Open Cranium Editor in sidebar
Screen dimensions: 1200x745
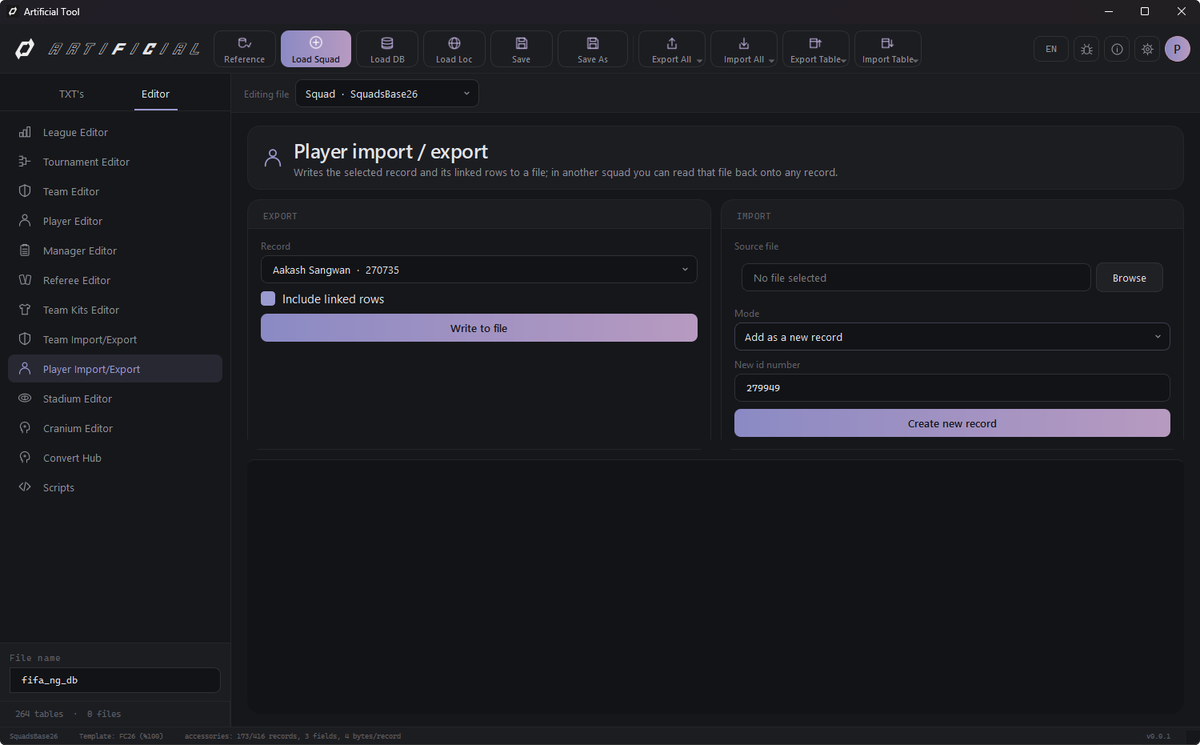115,428
